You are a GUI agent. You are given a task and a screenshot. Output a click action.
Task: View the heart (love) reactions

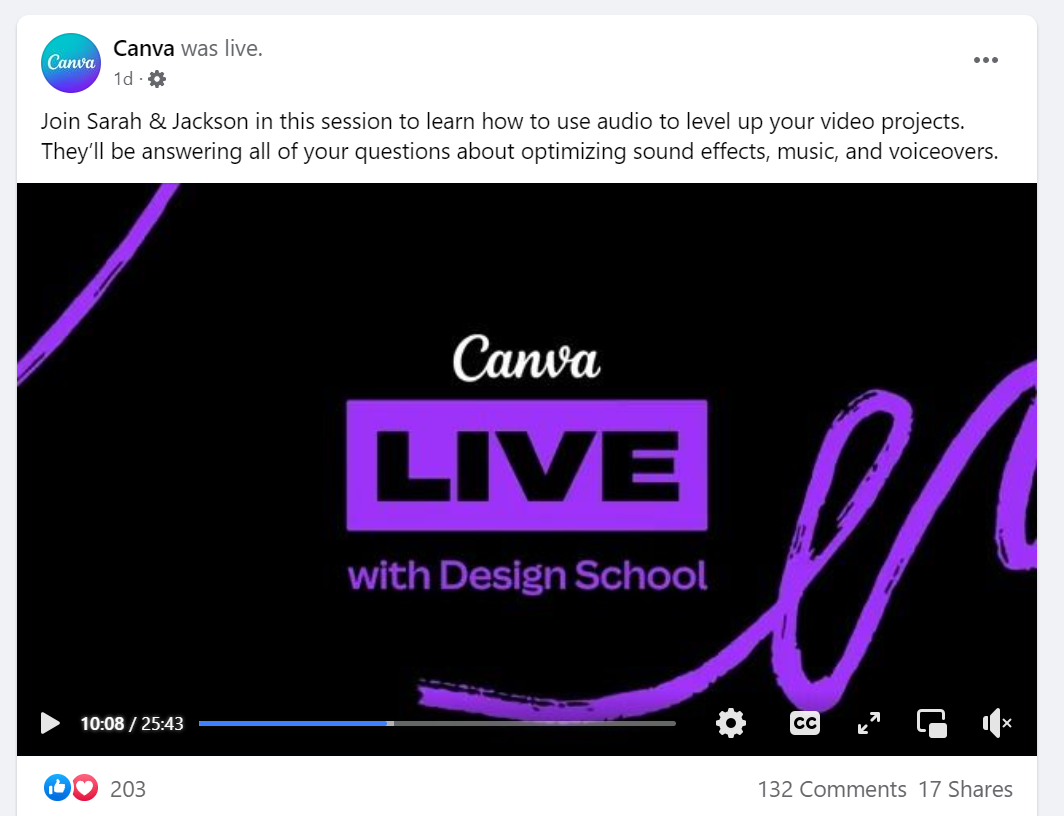85,788
